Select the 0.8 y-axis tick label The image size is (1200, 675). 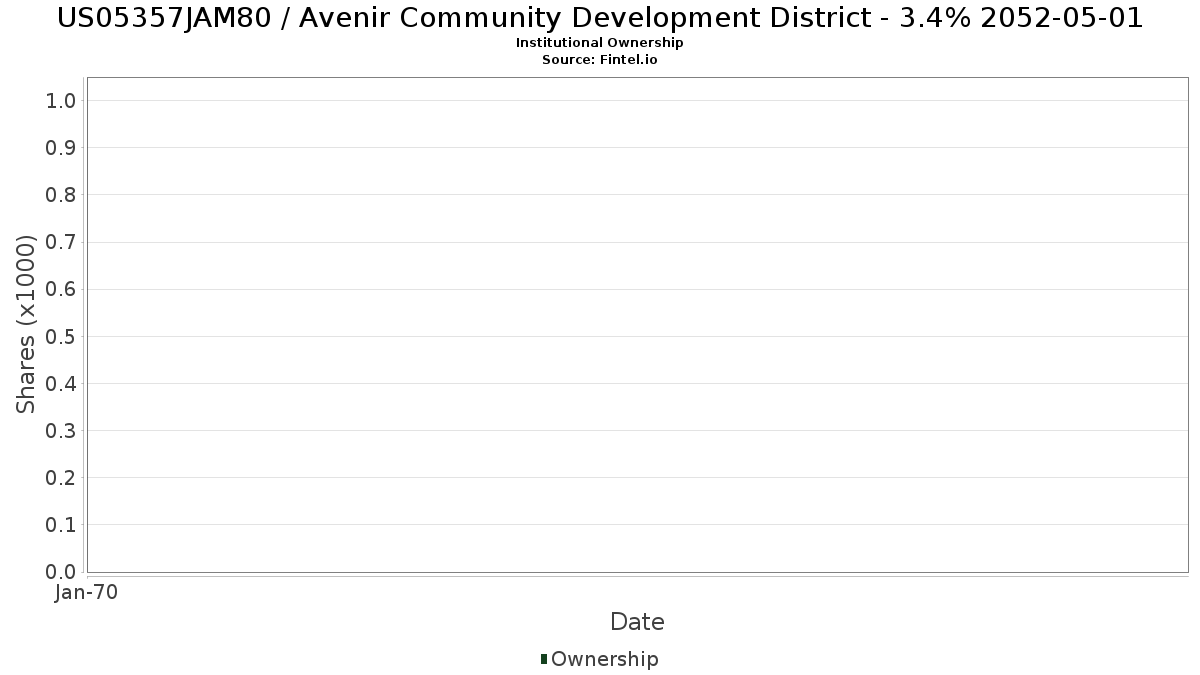click(x=61, y=195)
